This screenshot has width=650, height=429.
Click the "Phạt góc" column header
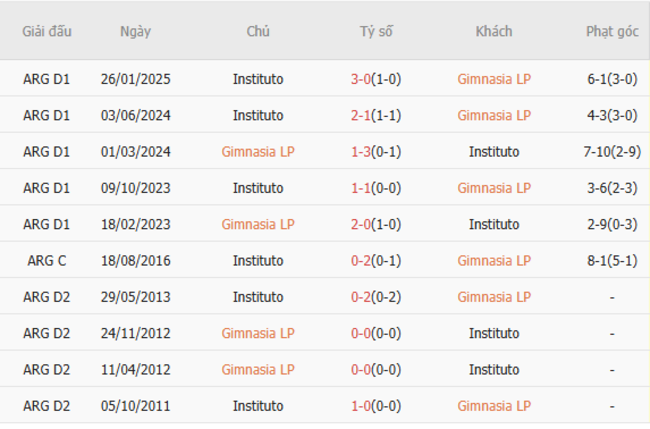point(612,31)
